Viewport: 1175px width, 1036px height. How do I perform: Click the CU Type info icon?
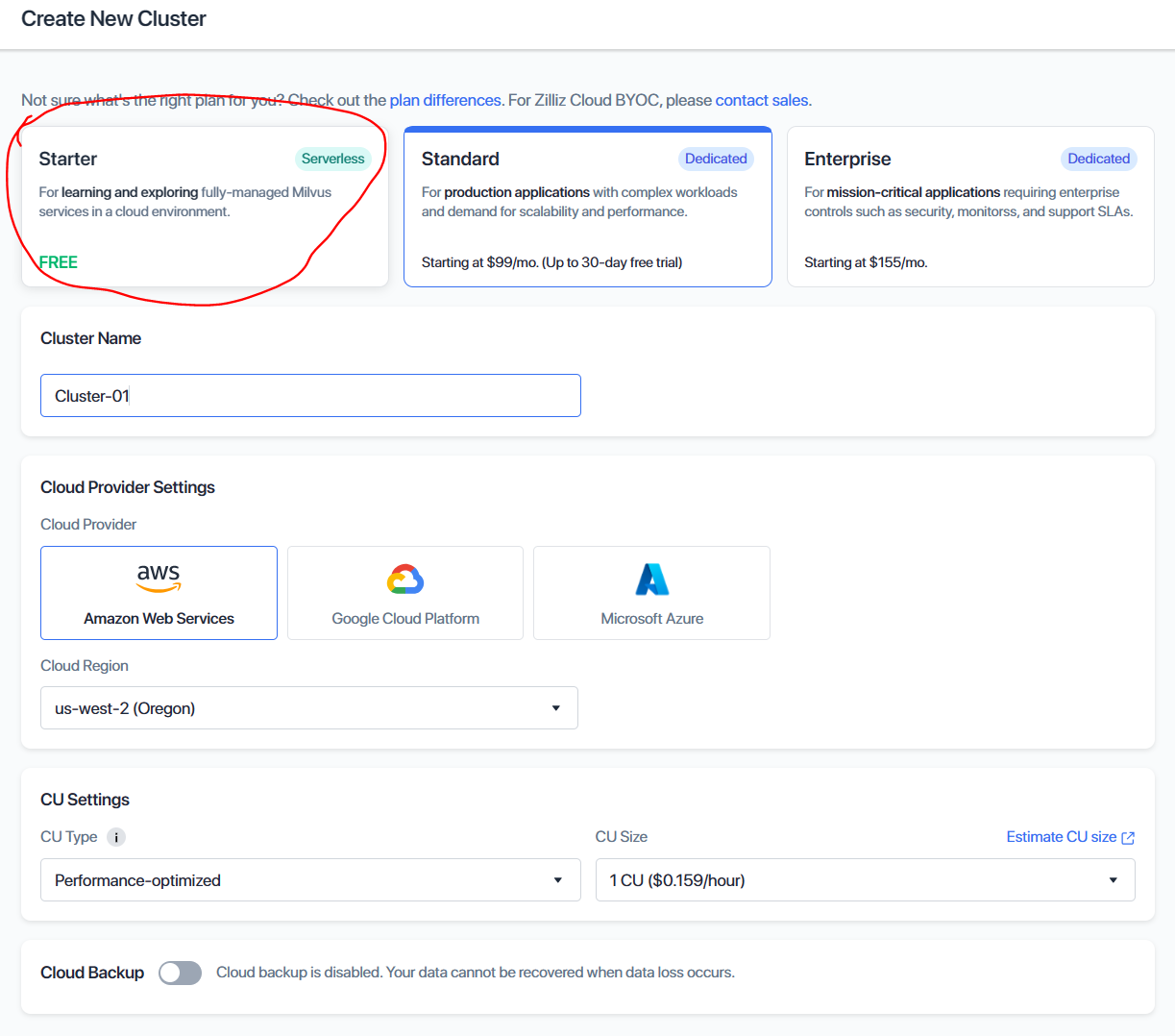click(x=116, y=837)
